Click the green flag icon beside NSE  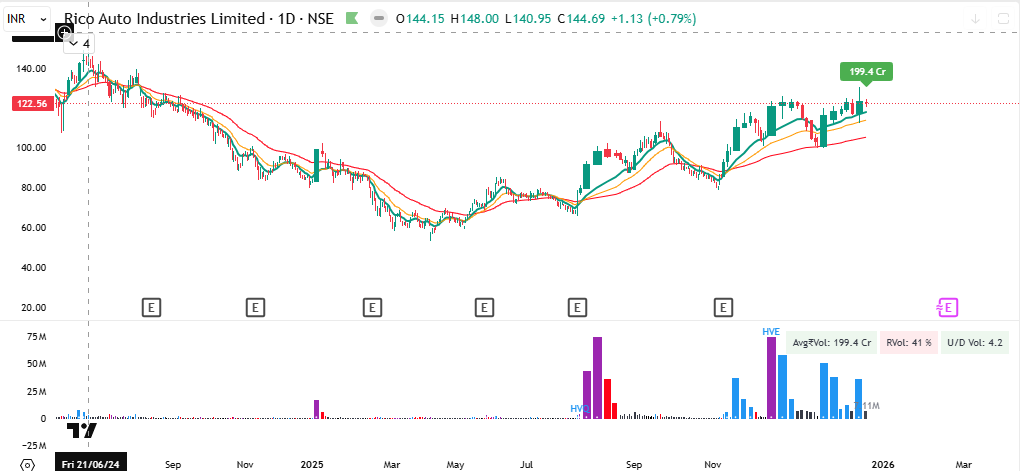[x=352, y=19]
